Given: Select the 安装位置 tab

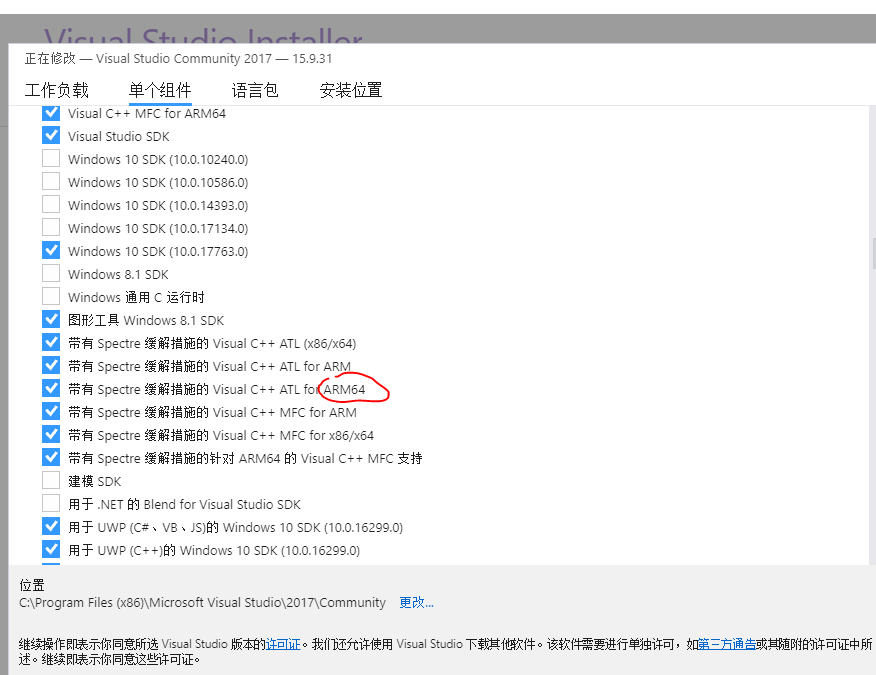Looking at the screenshot, I should tap(350, 90).
